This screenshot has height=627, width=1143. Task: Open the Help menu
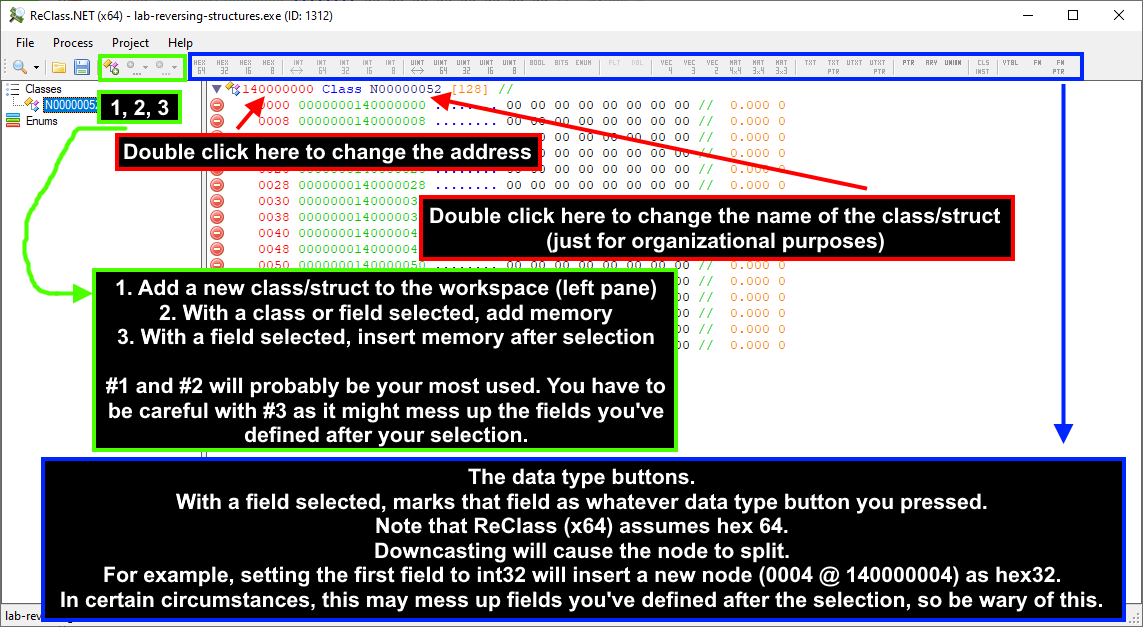(x=180, y=42)
